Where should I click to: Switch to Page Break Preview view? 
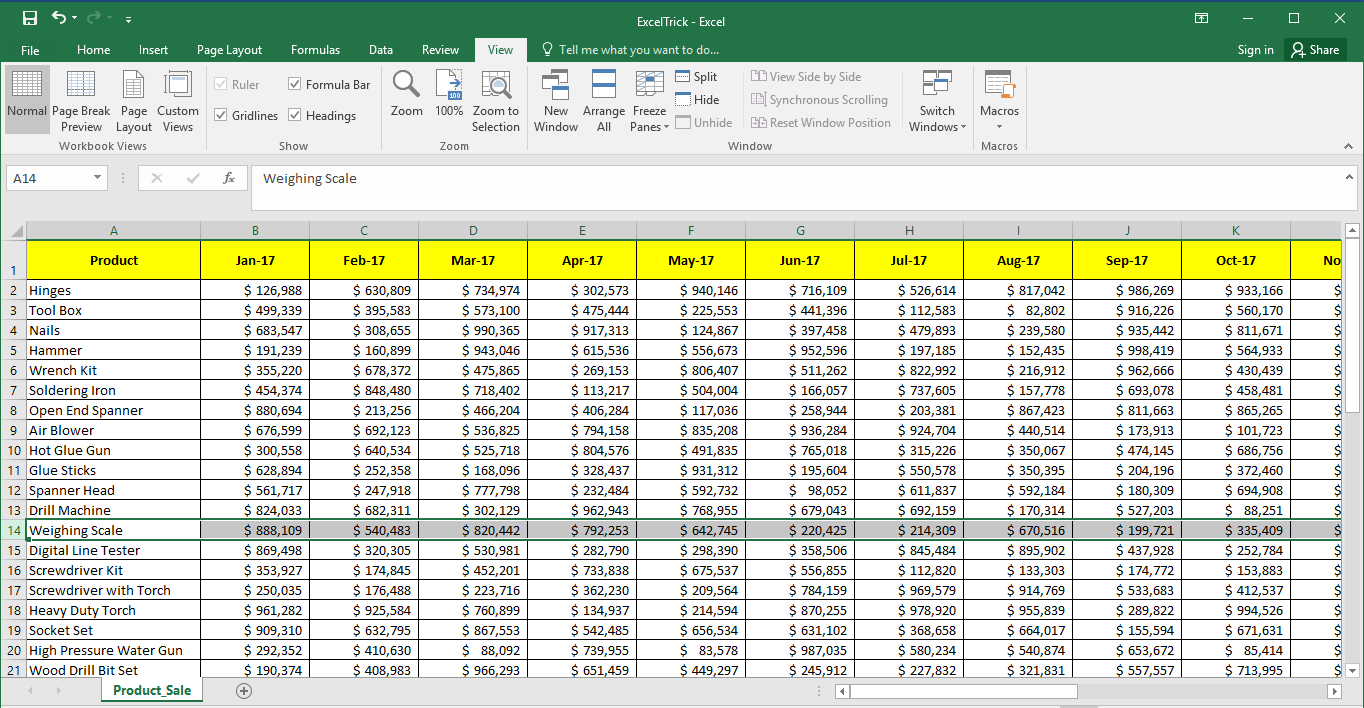[x=81, y=100]
